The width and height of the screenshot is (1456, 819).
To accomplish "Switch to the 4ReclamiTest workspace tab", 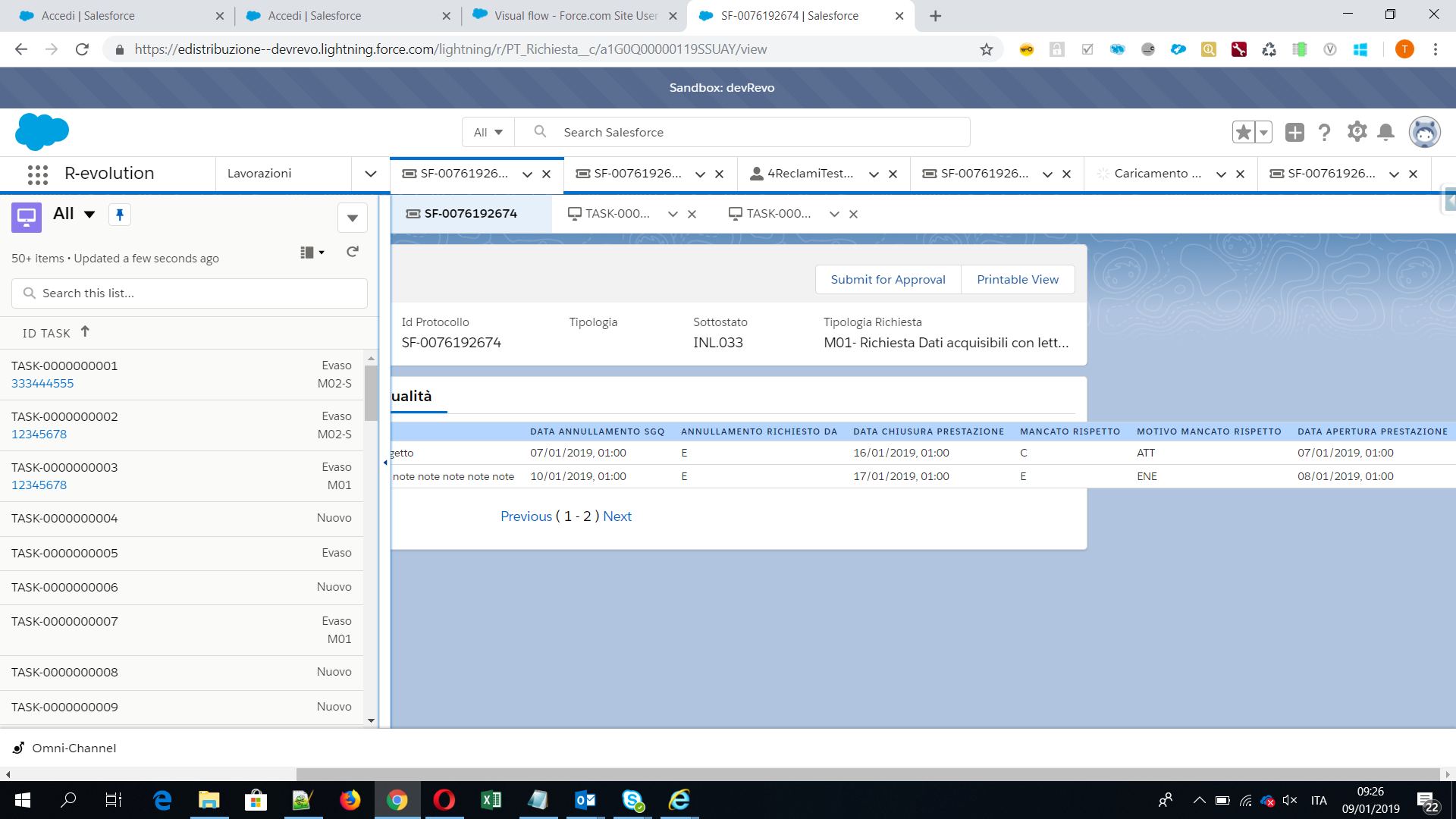I will 809,174.
